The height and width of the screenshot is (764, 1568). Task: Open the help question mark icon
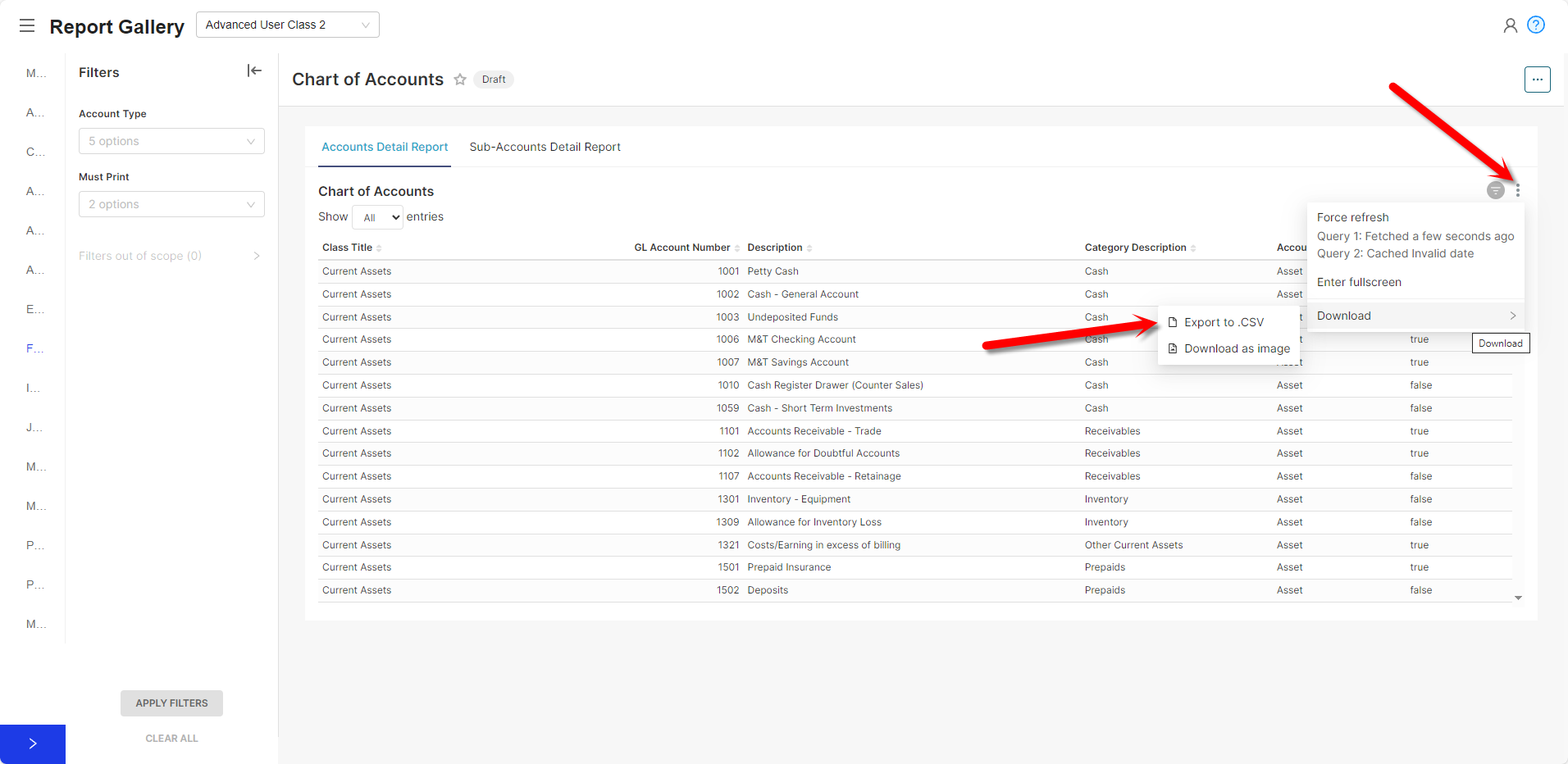point(1536,25)
